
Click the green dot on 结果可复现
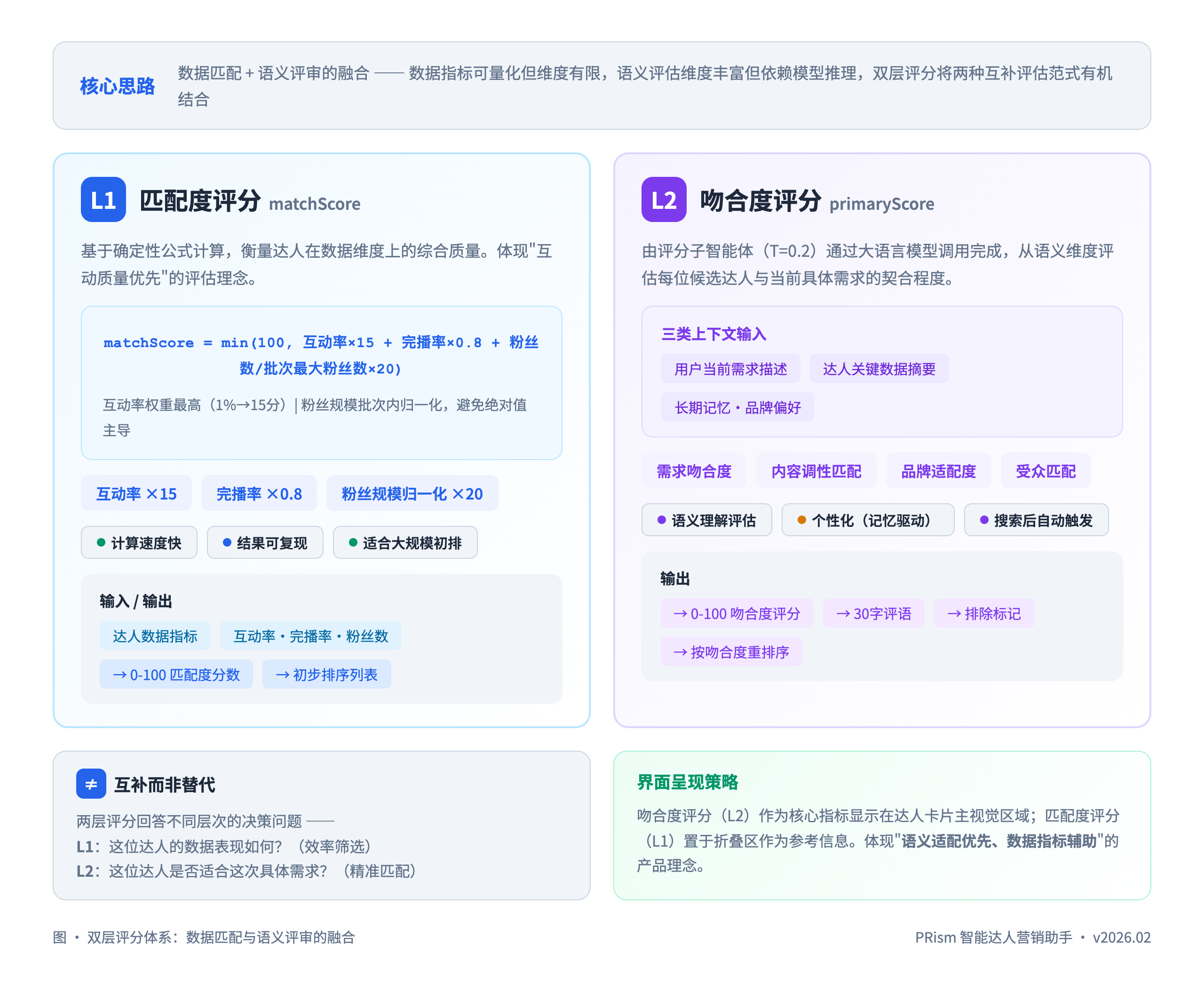pyautogui.click(x=229, y=542)
